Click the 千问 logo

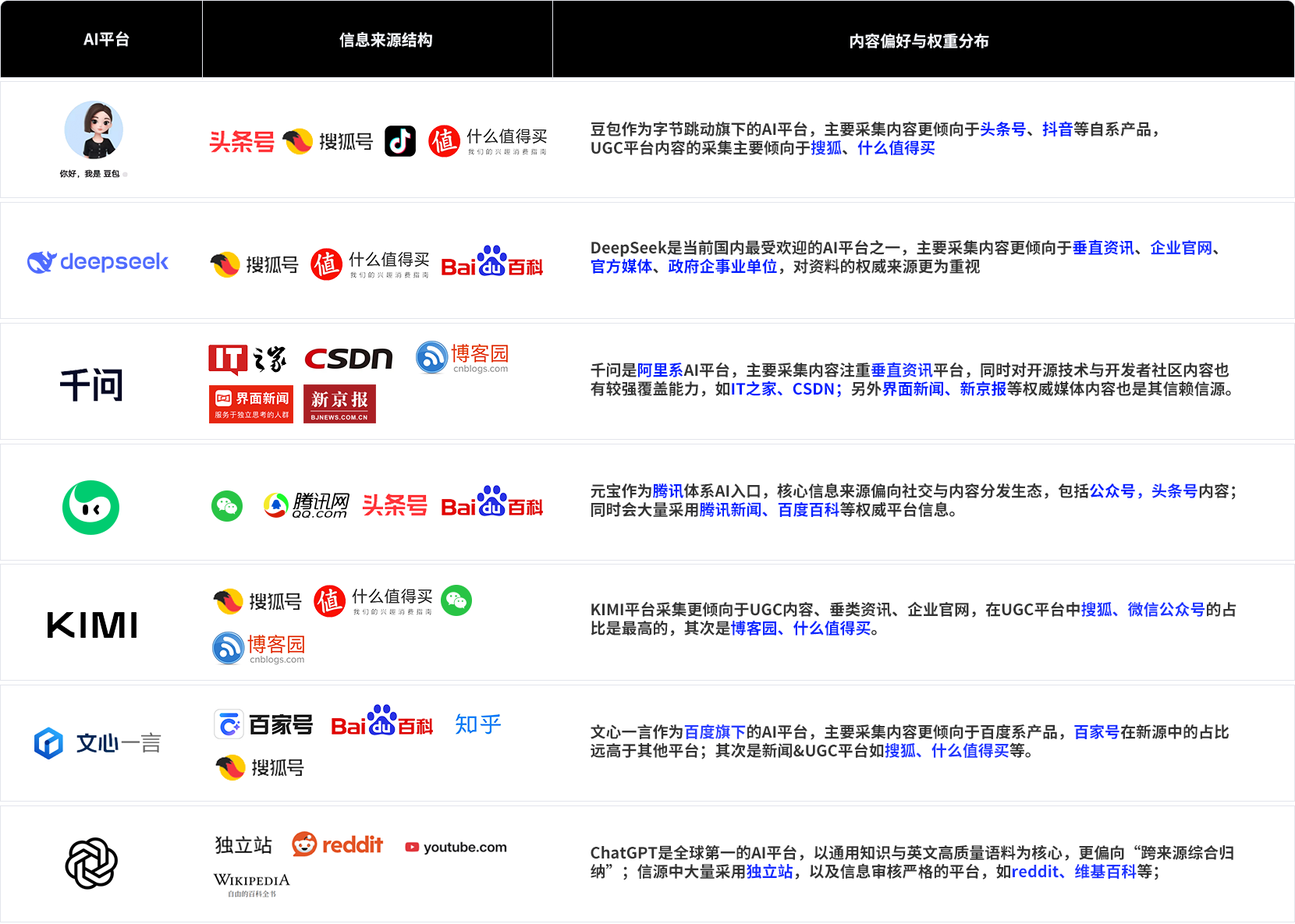[92, 384]
